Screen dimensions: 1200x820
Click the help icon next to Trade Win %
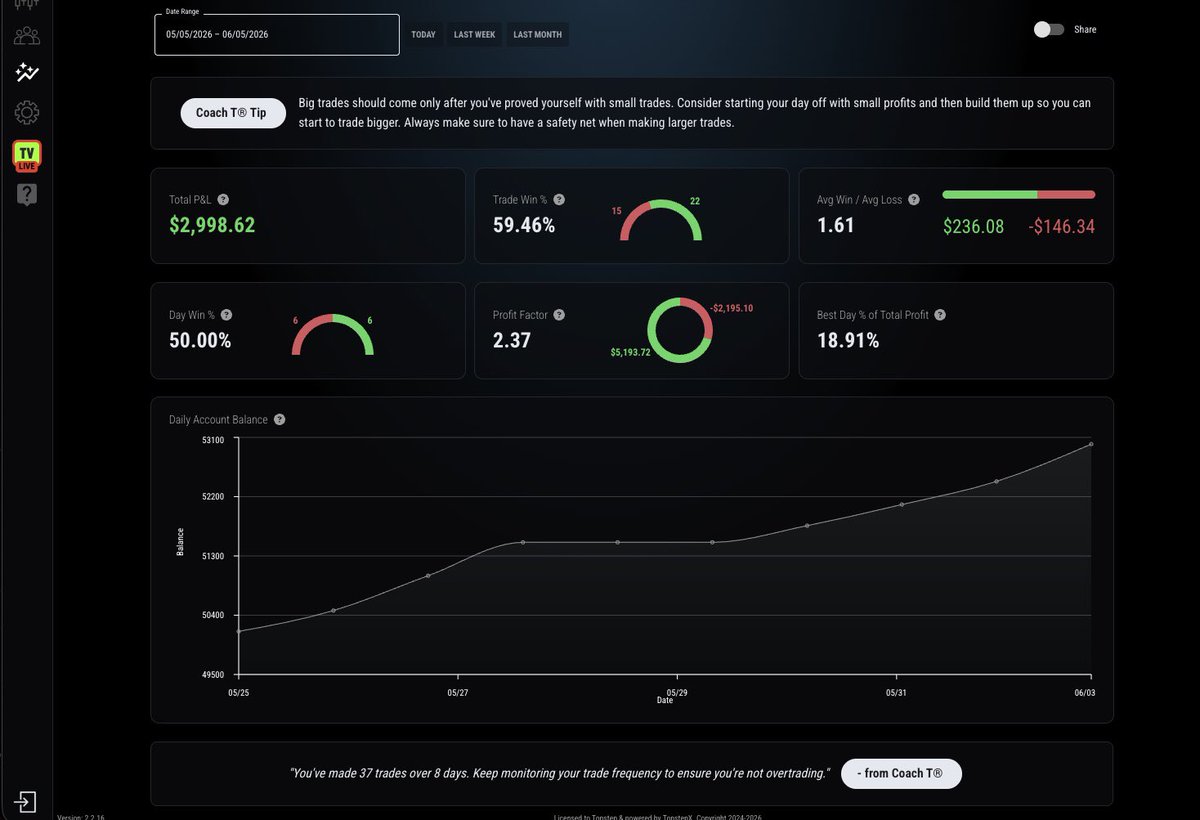coord(559,200)
